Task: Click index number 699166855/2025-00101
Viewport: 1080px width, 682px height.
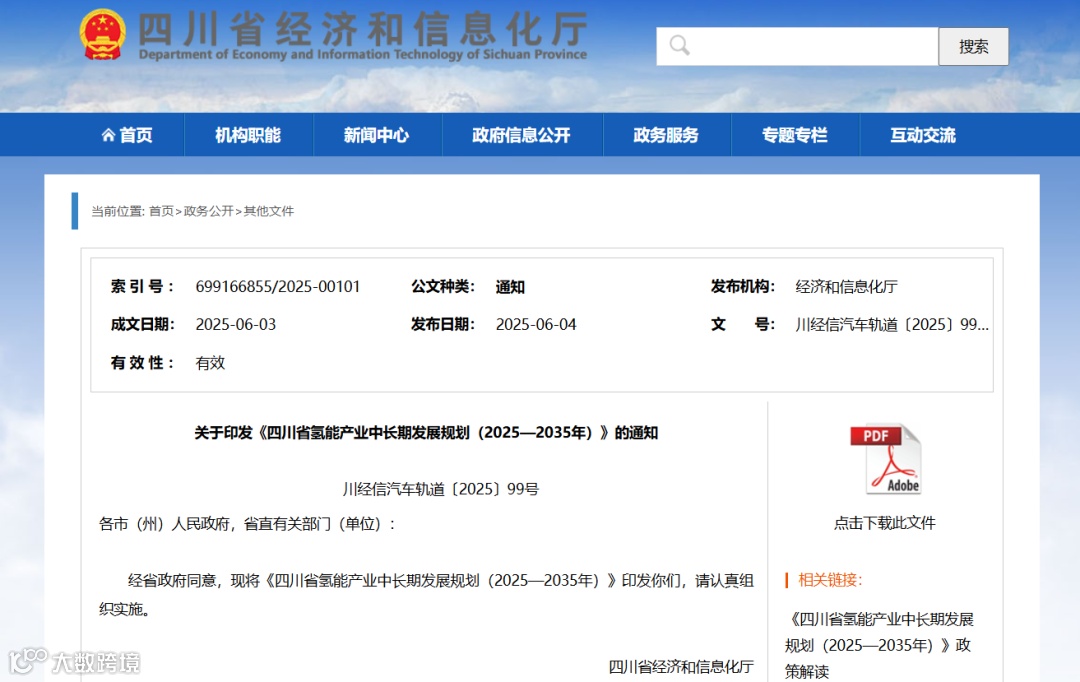Action: pyautogui.click(x=278, y=287)
